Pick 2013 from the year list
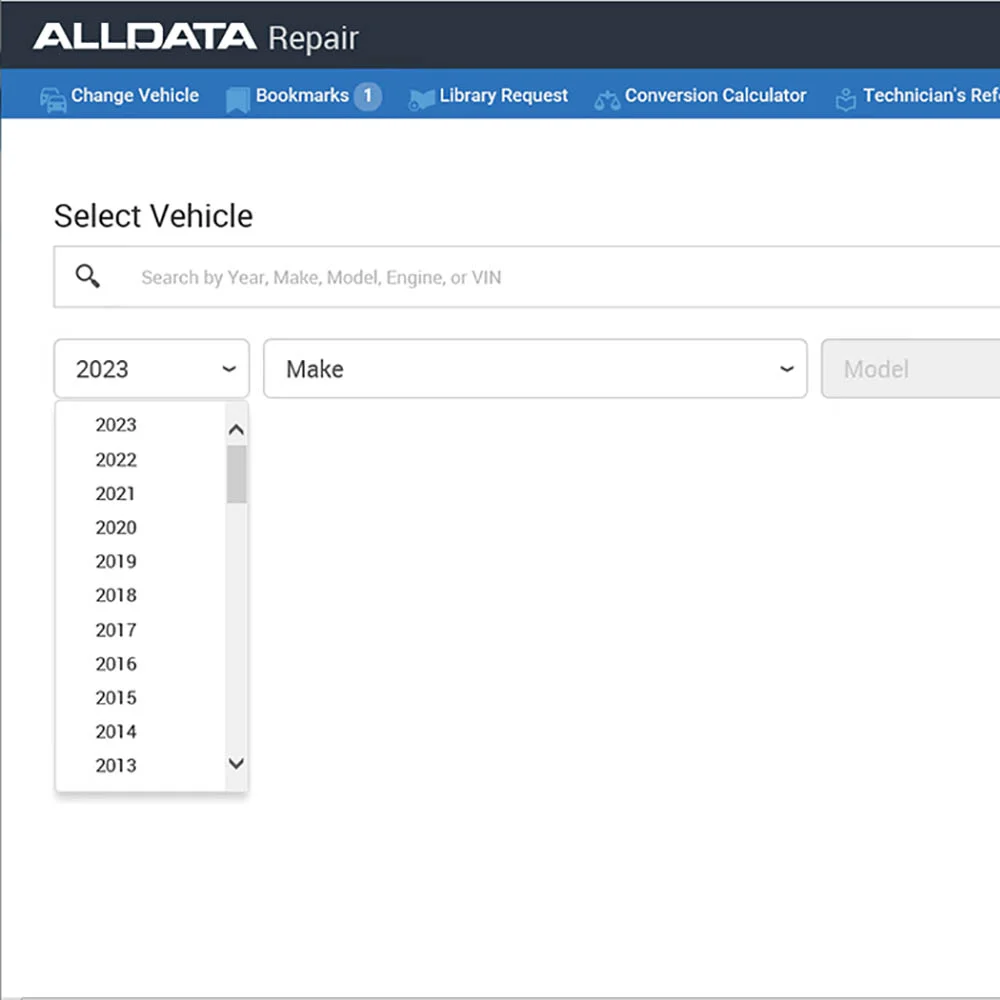The height and width of the screenshot is (1000, 1000). pyautogui.click(x=116, y=766)
